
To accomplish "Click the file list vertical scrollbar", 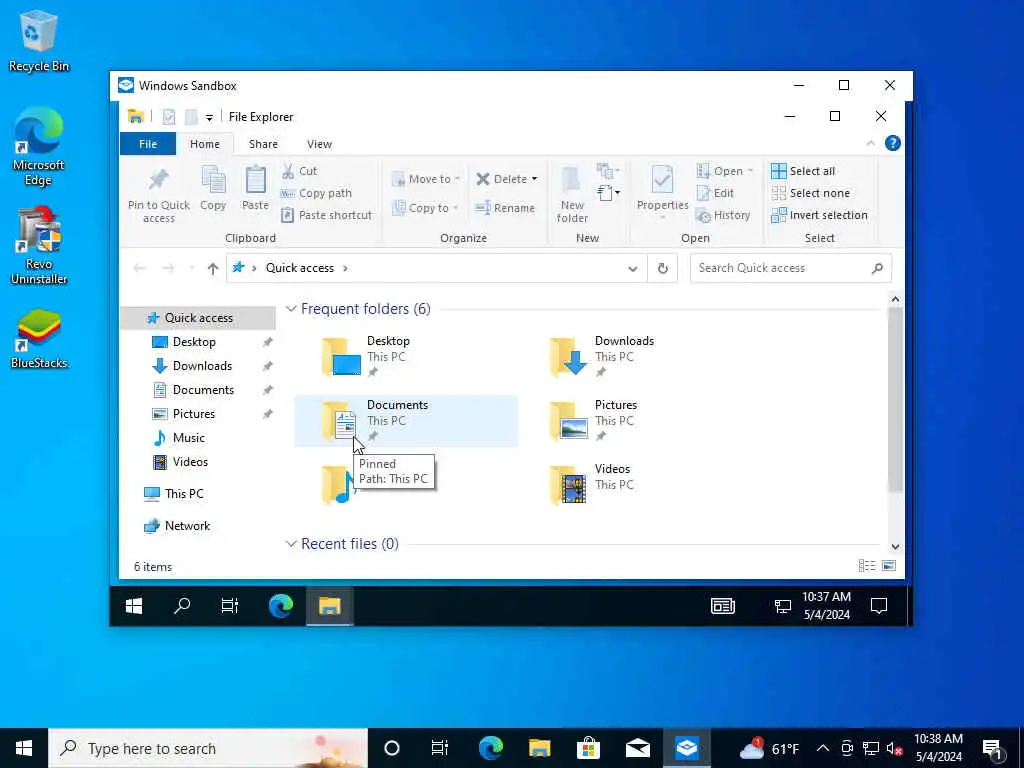I will (895, 399).
